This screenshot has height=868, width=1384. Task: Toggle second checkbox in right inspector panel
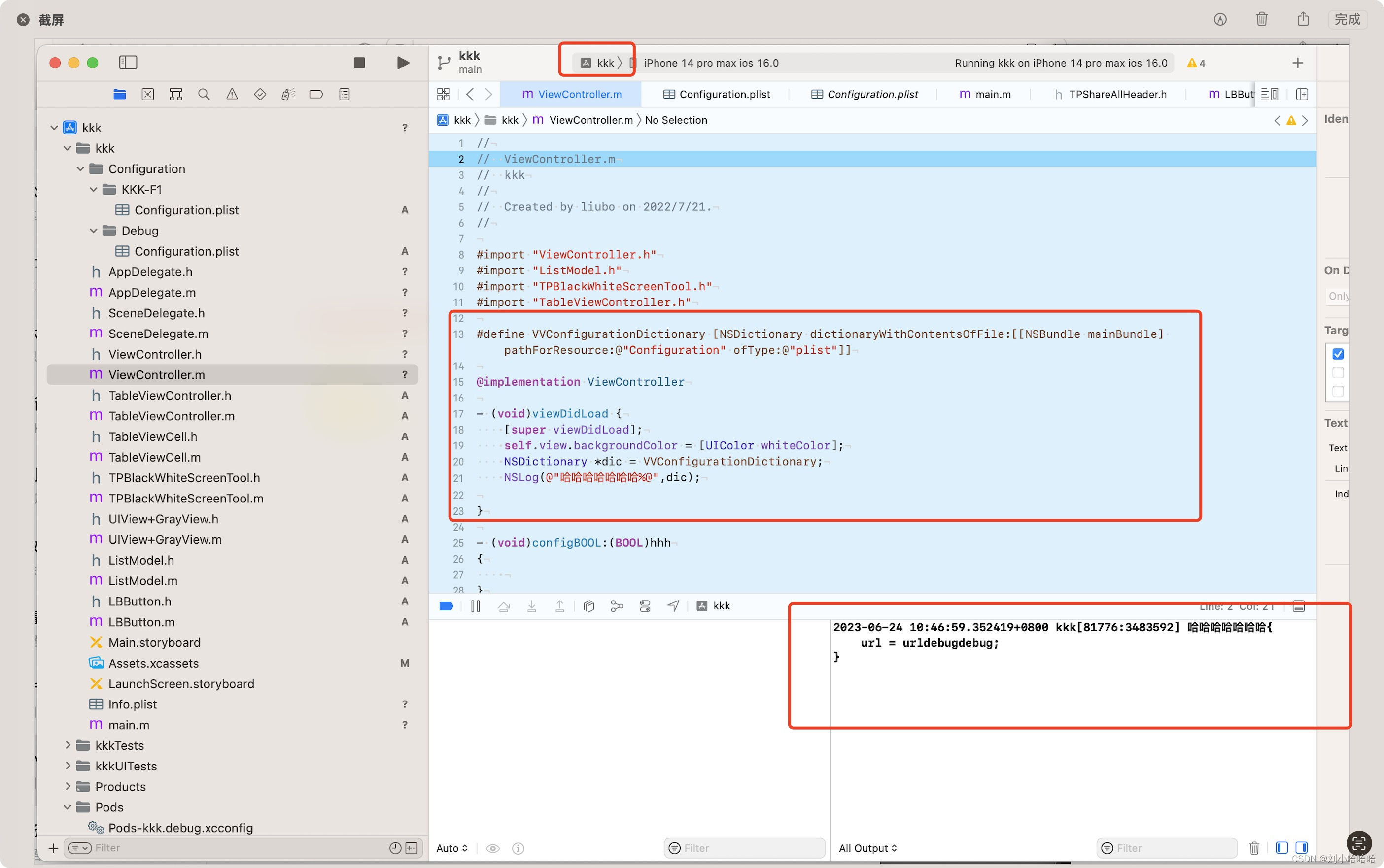point(1338,372)
